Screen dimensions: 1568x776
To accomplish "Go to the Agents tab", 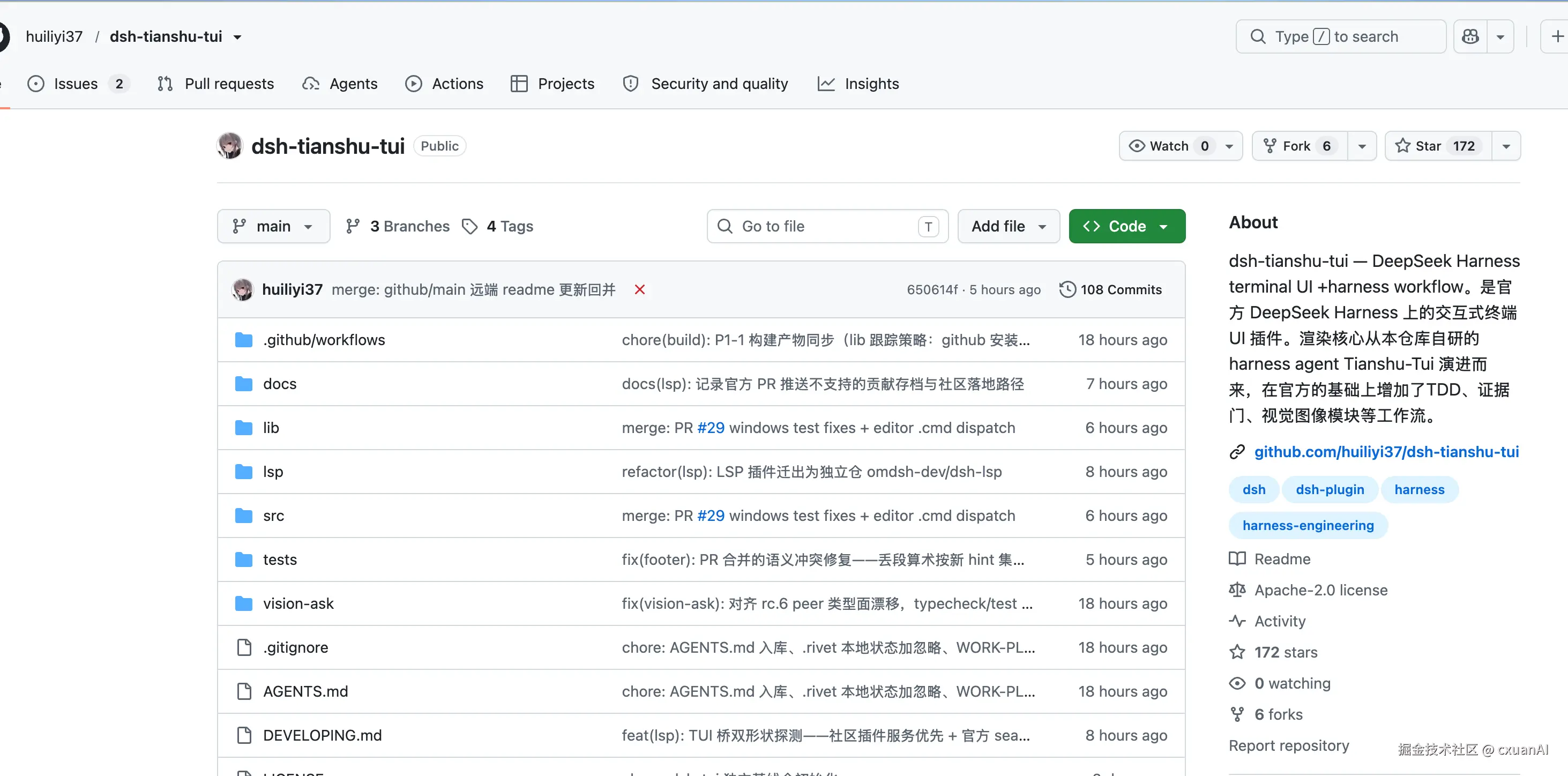I will coord(340,84).
